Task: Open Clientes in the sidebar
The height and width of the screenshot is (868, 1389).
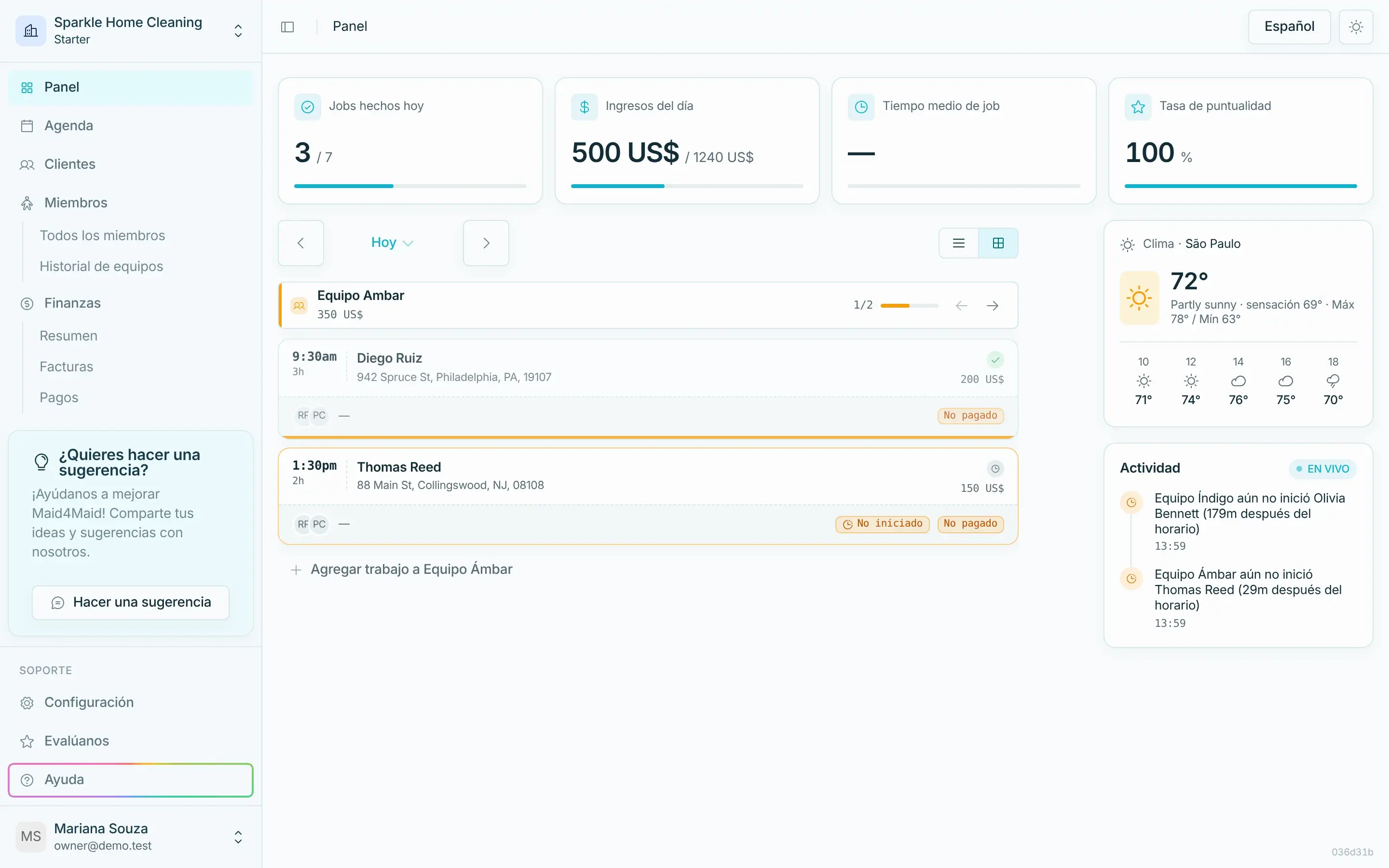Action: (131, 164)
